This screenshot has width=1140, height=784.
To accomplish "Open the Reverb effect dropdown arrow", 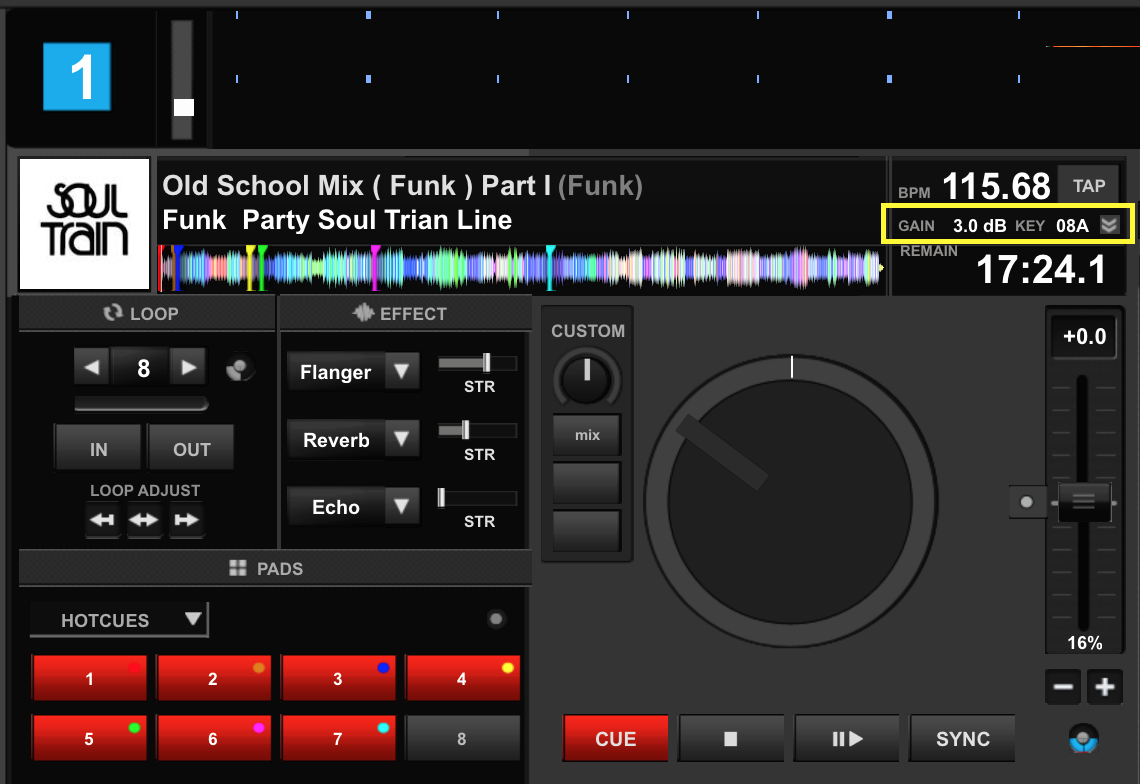I will tap(401, 439).
